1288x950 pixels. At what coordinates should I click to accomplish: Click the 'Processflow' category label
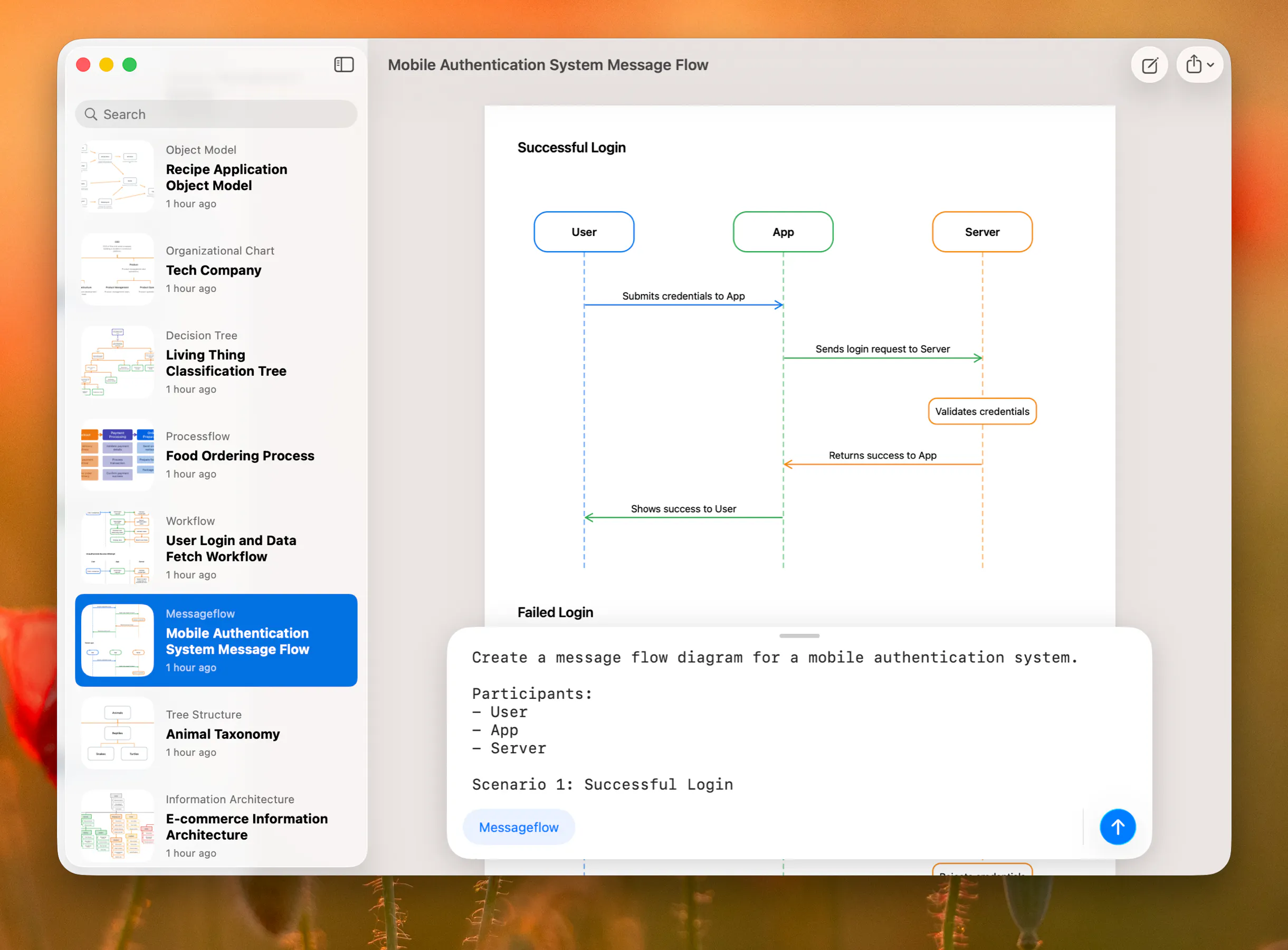[x=198, y=436]
